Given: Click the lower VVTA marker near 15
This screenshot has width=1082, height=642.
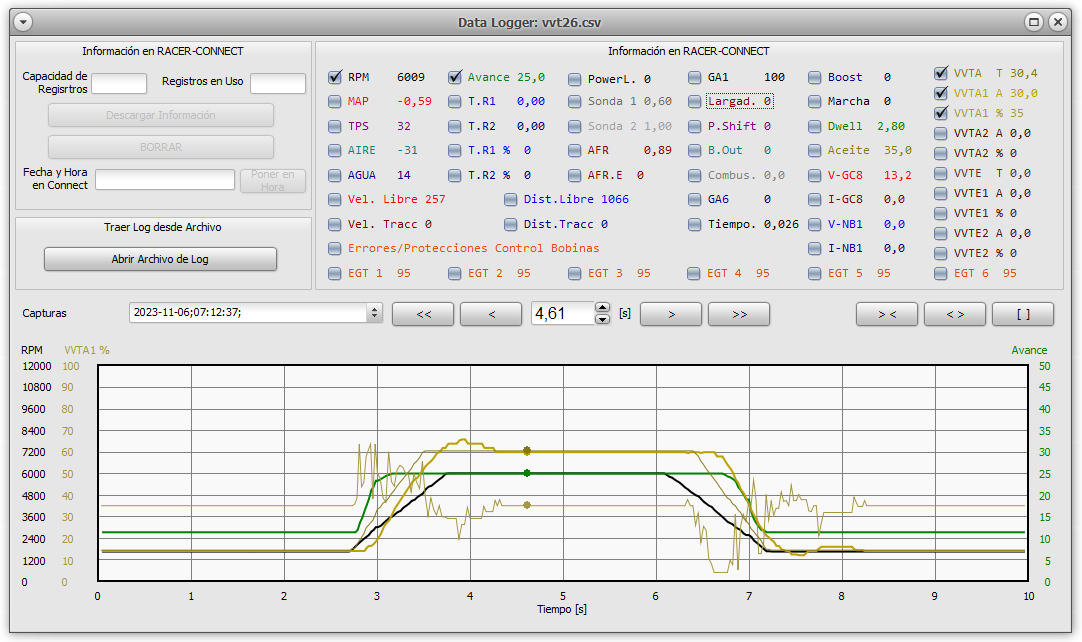Looking at the screenshot, I should click(x=527, y=505).
